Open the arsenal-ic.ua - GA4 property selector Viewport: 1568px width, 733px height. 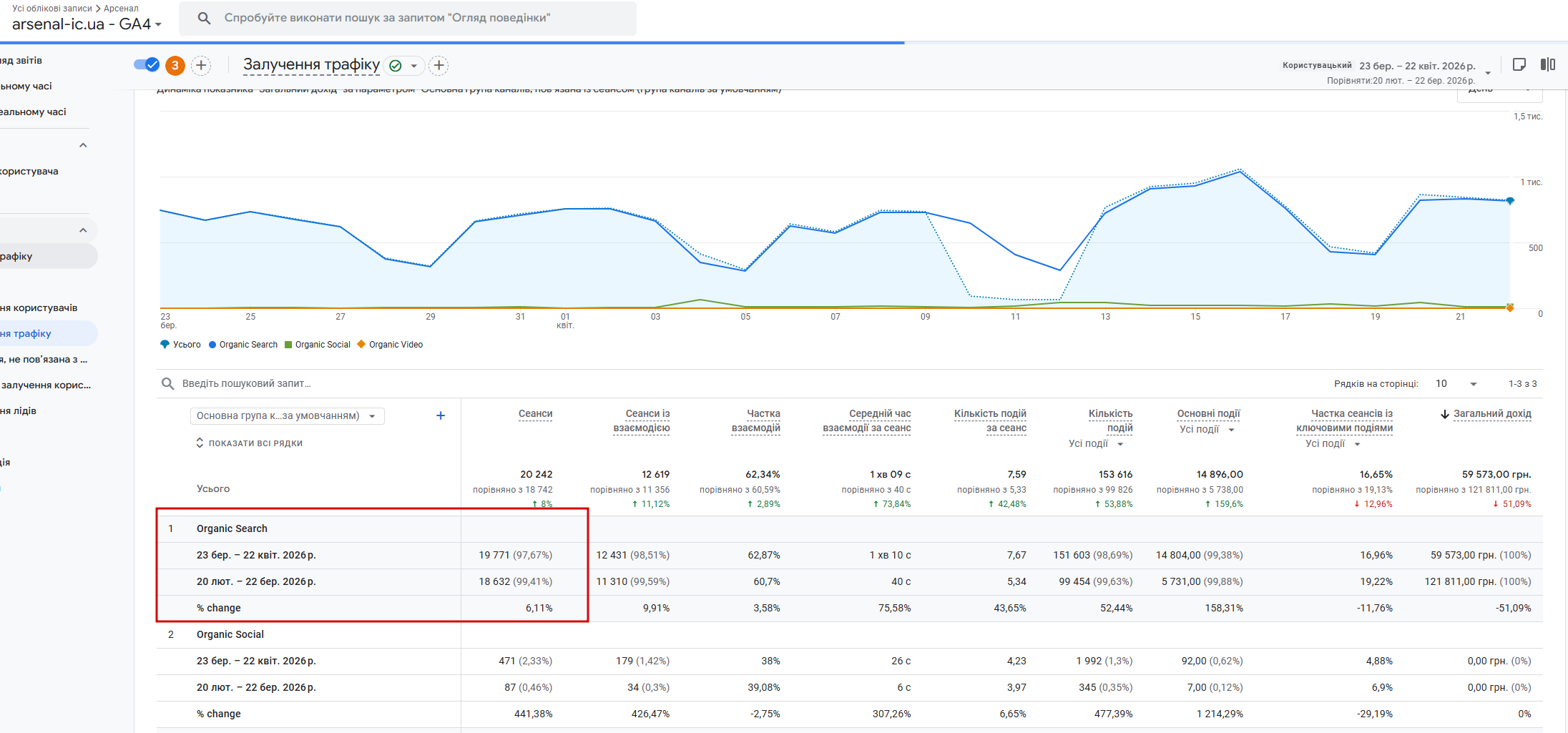click(87, 24)
